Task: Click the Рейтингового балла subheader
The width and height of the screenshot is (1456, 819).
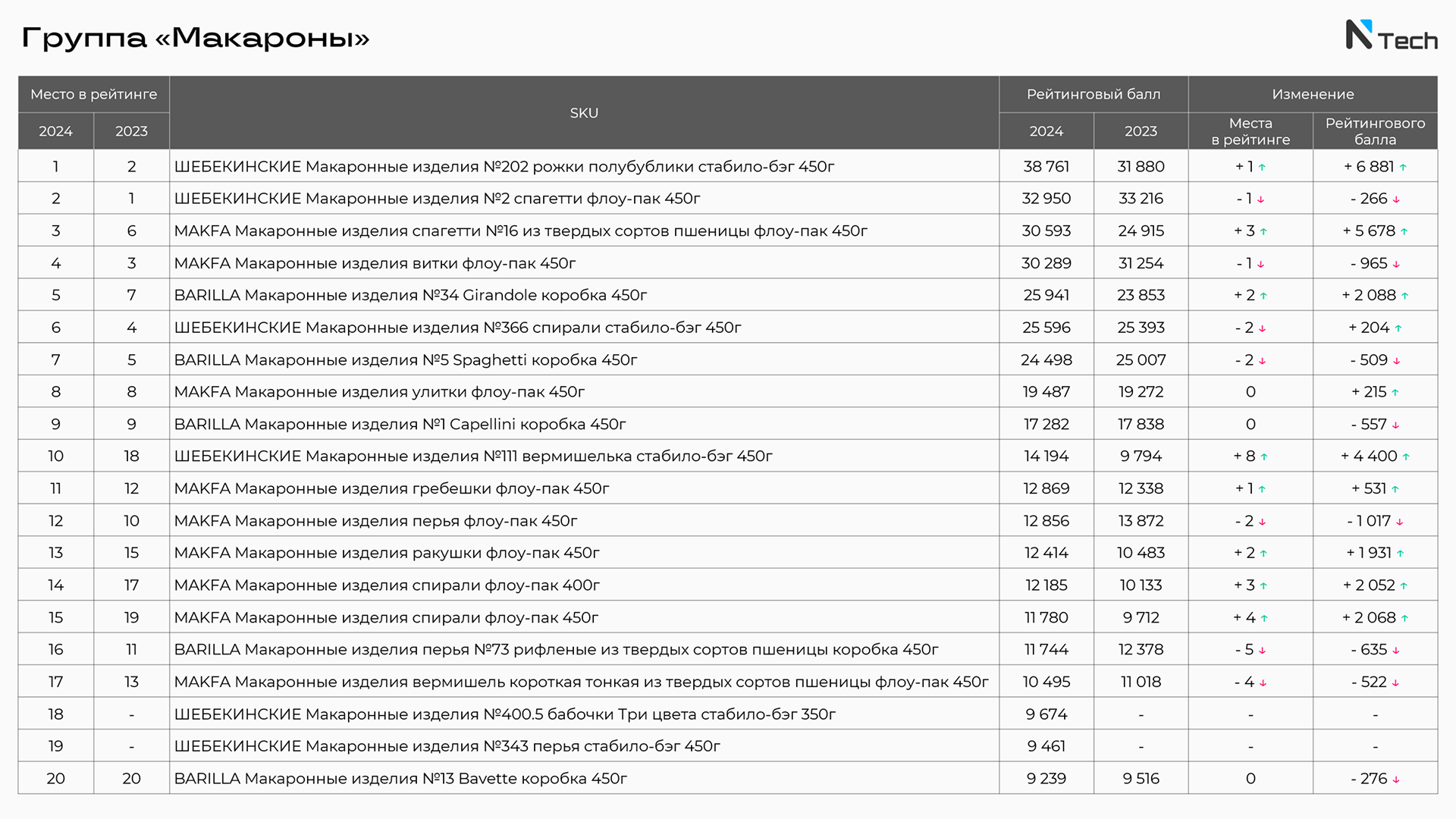Action: tap(1375, 131)
